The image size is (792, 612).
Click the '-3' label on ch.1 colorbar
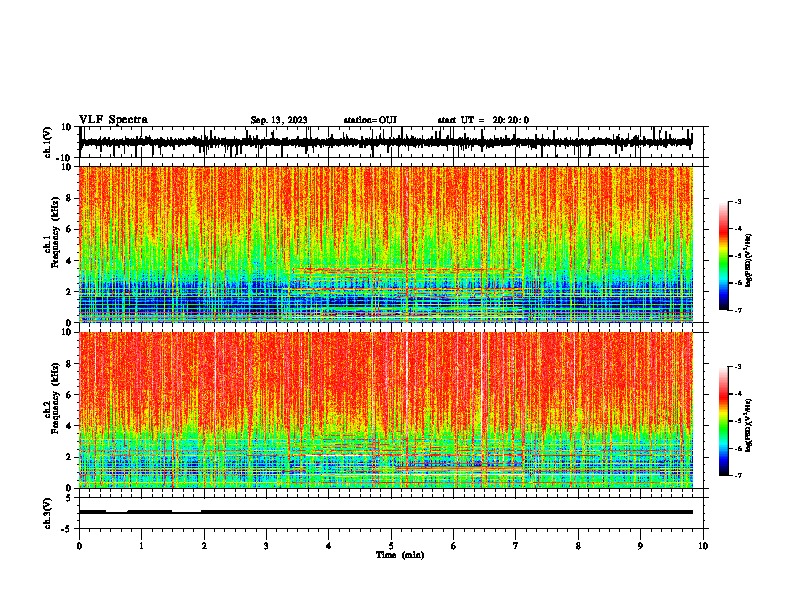tap(737, 201)
